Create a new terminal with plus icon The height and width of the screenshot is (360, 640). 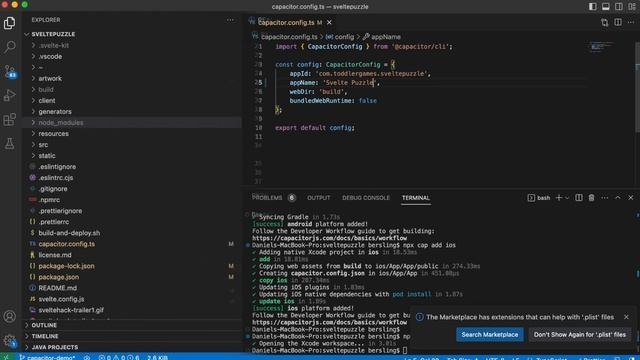coord(559,198)
